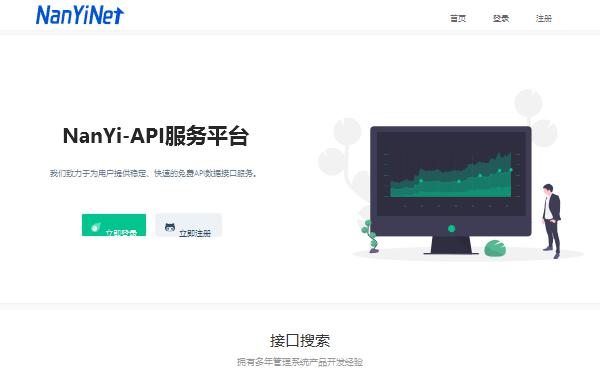Click the subtitle below 接口搜索

tap(300, 362)
